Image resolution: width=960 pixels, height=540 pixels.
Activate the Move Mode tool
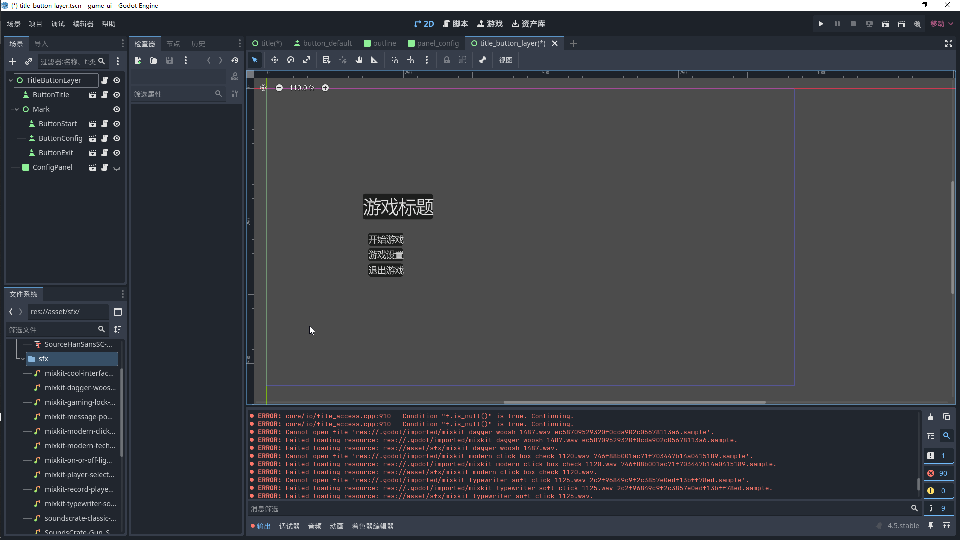(273, 60)
